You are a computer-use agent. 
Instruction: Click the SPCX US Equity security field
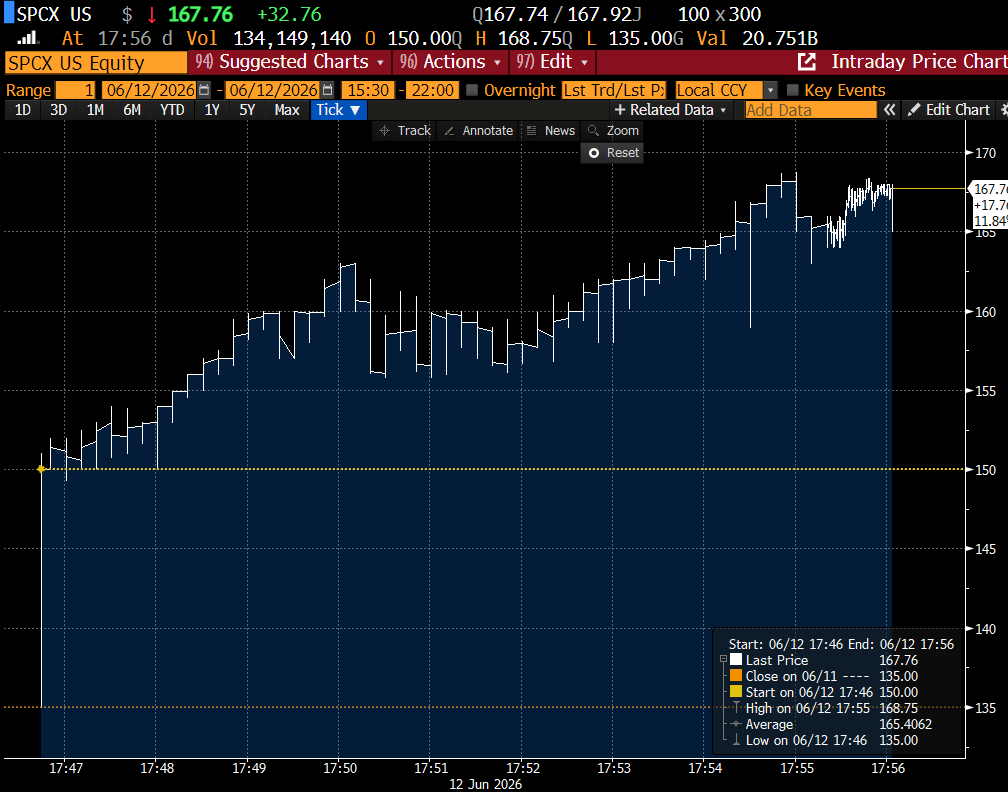pos(95,63)
